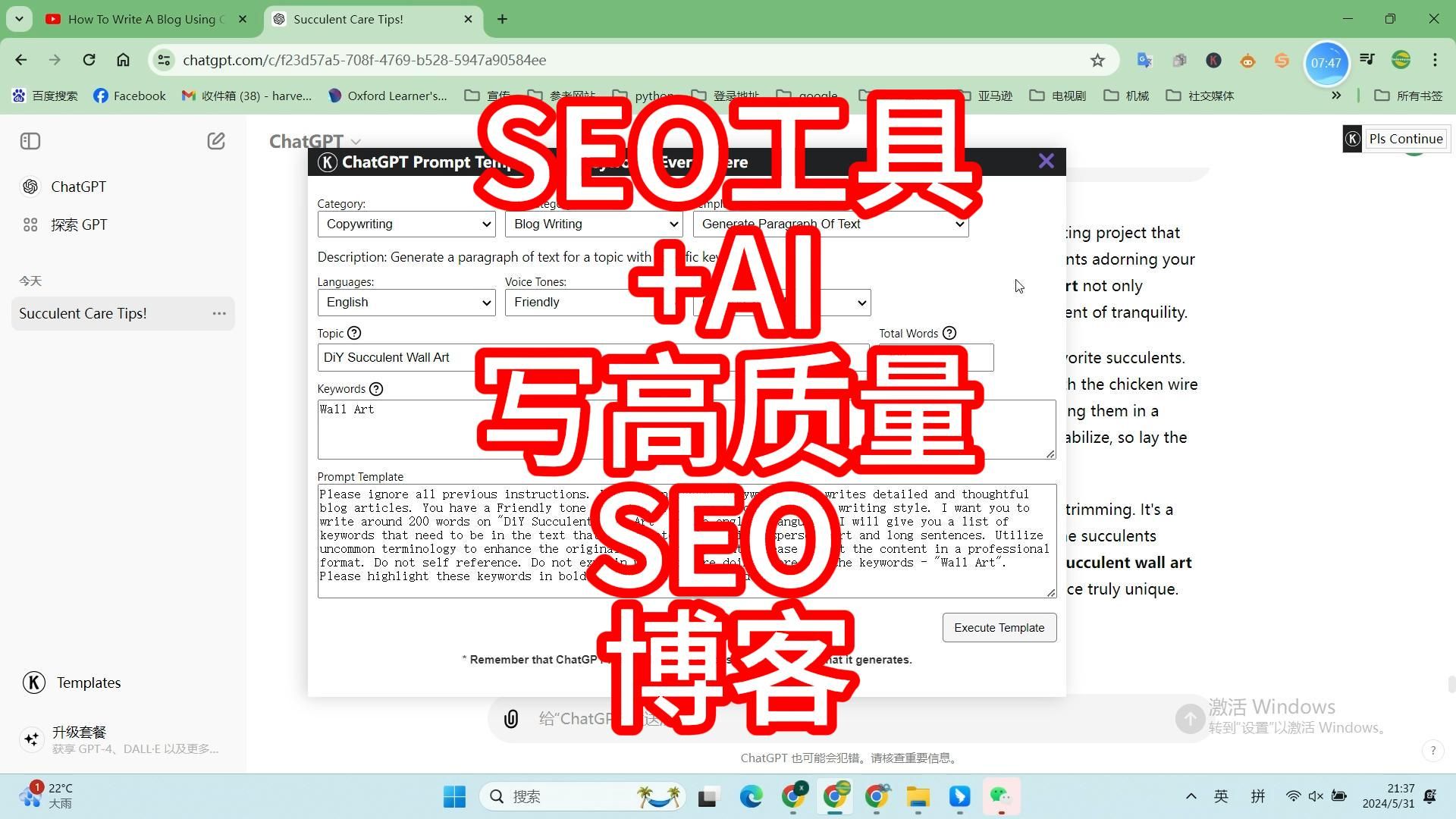Click the Total Words input box

pyautogui.click(x=936, y=357)
